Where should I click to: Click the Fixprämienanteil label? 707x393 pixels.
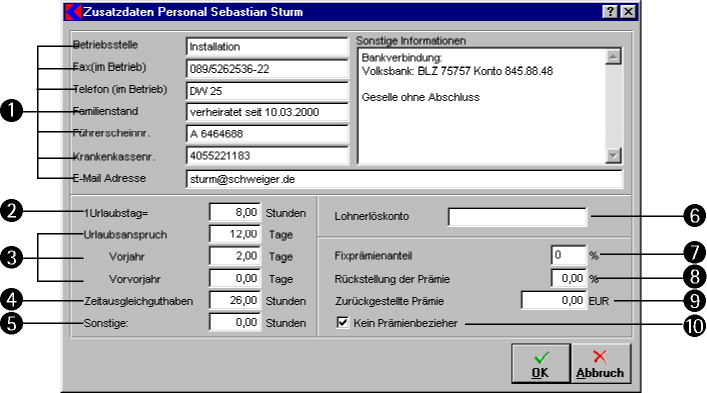click(373, 256)
